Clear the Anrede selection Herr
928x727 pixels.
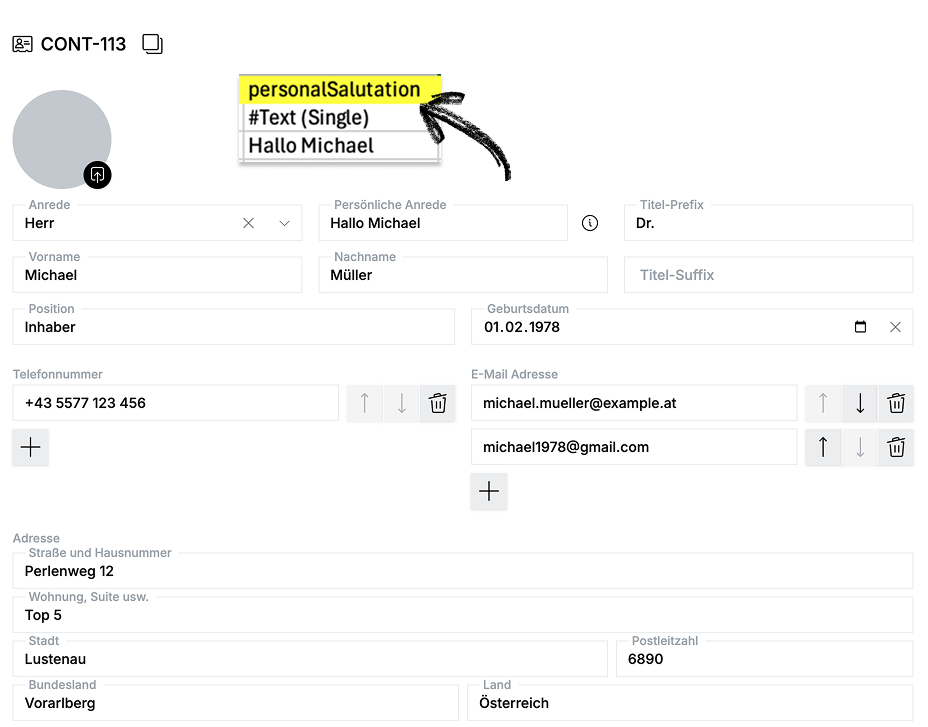click(x=249, y=223)
